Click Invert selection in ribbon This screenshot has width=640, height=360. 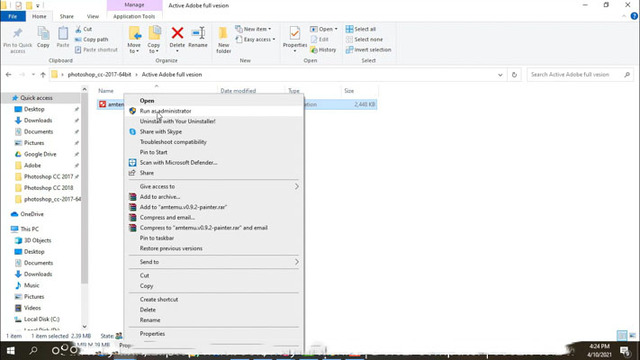point(368,50)
